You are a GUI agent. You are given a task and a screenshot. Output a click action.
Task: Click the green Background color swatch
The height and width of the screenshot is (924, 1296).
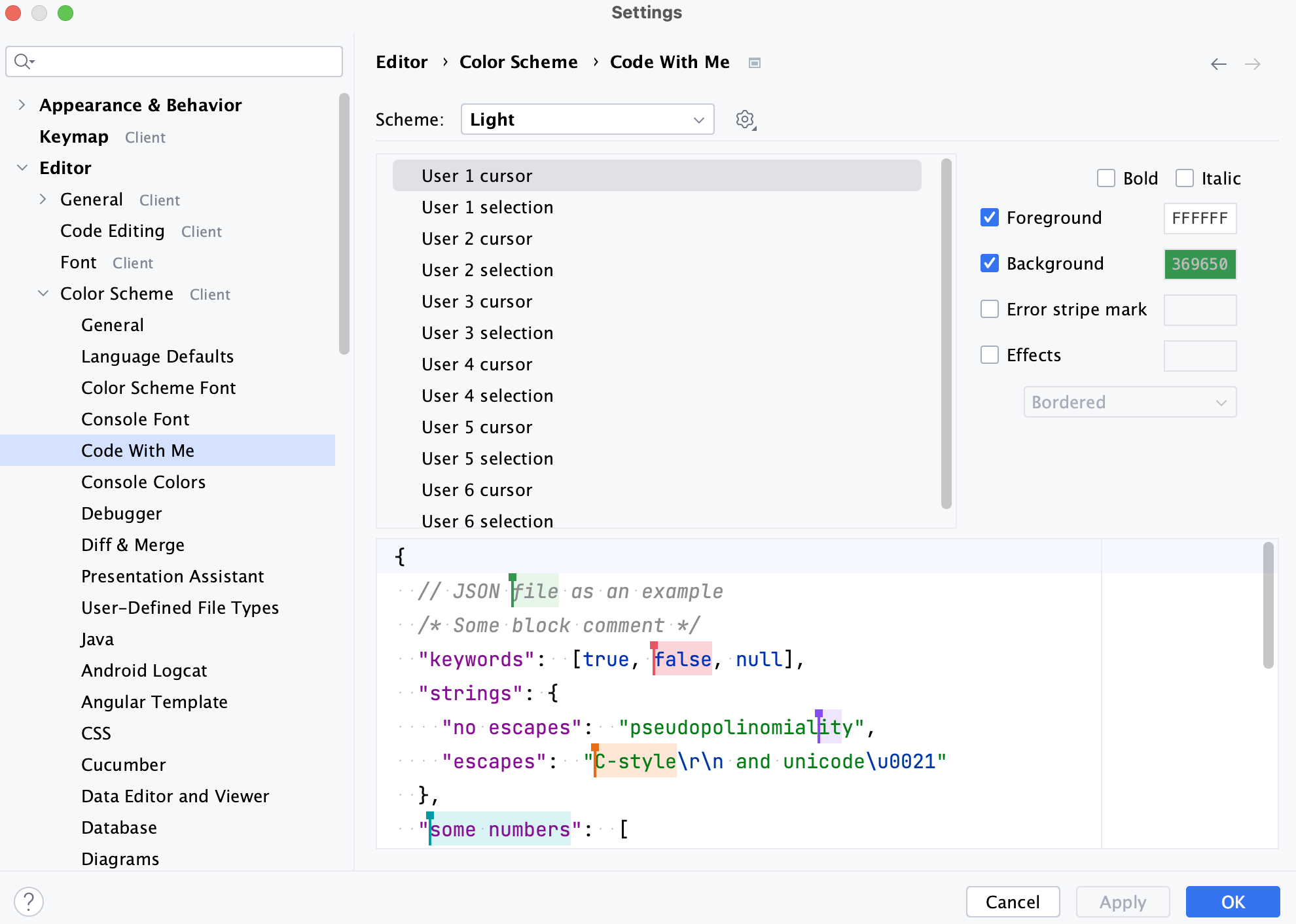click(x=1199, y=264)
